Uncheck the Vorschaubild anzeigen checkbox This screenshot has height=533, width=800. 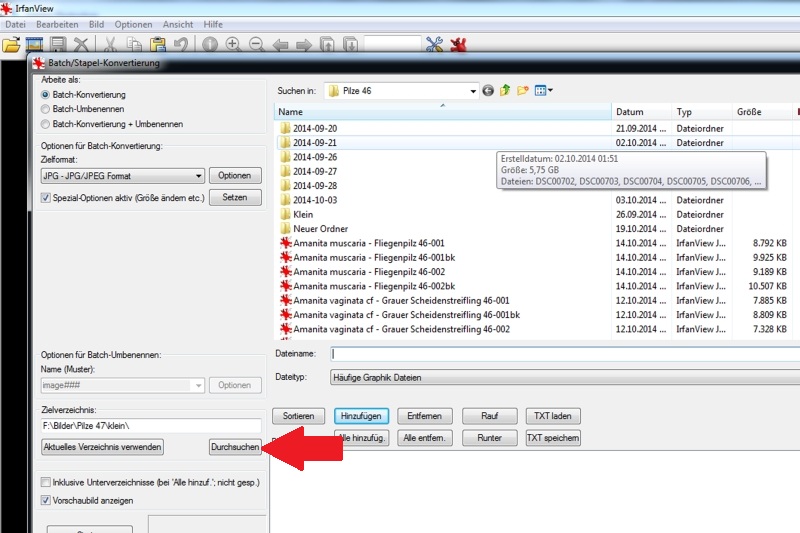coord(46,500)
